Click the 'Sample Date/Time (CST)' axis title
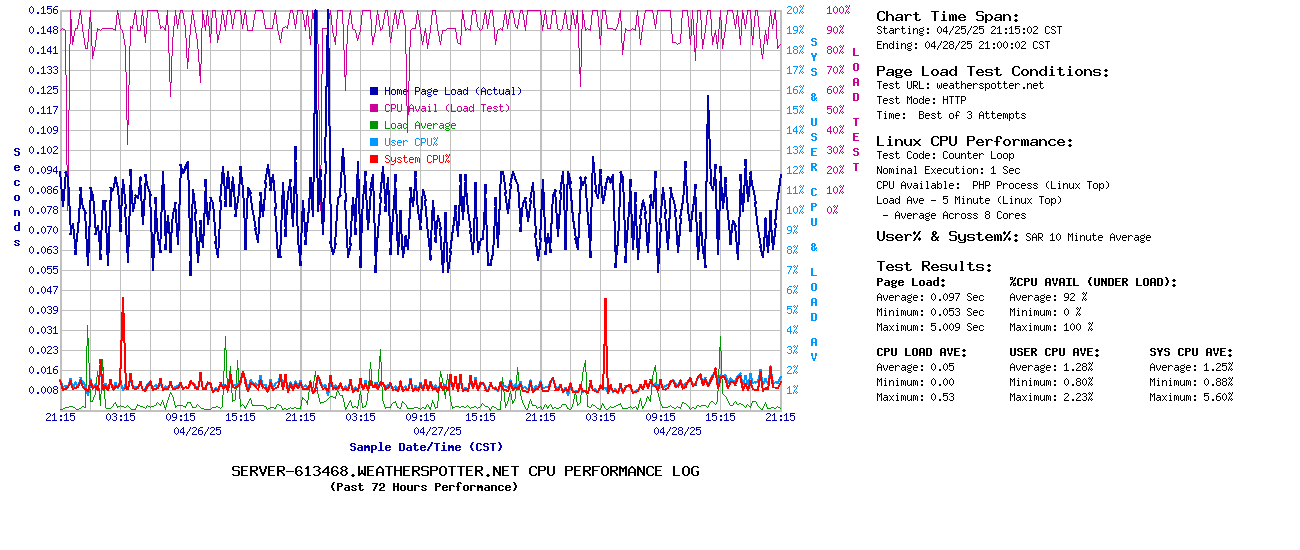 (x=426, y=447)
